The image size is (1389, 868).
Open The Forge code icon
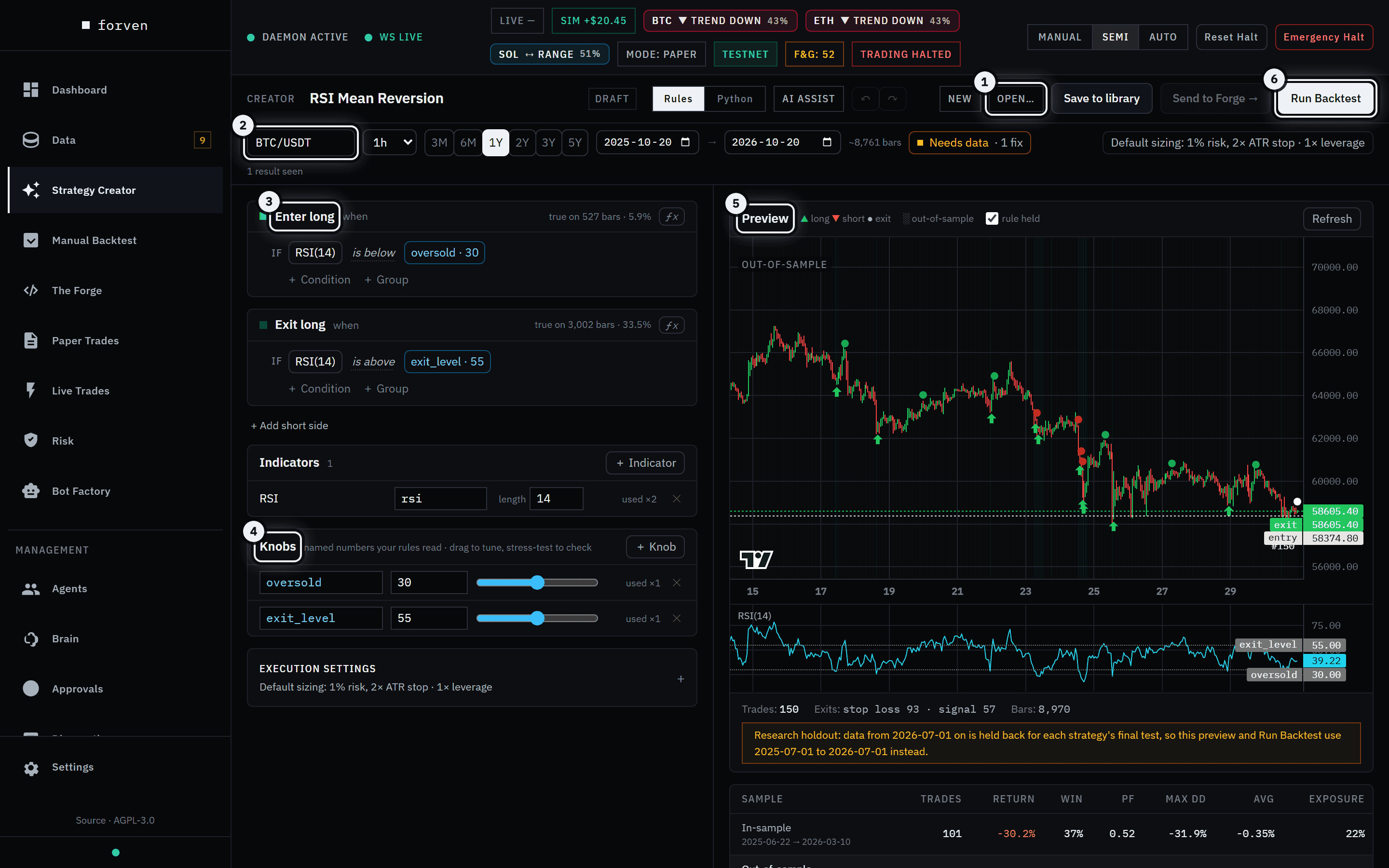[x=30, y=290]
